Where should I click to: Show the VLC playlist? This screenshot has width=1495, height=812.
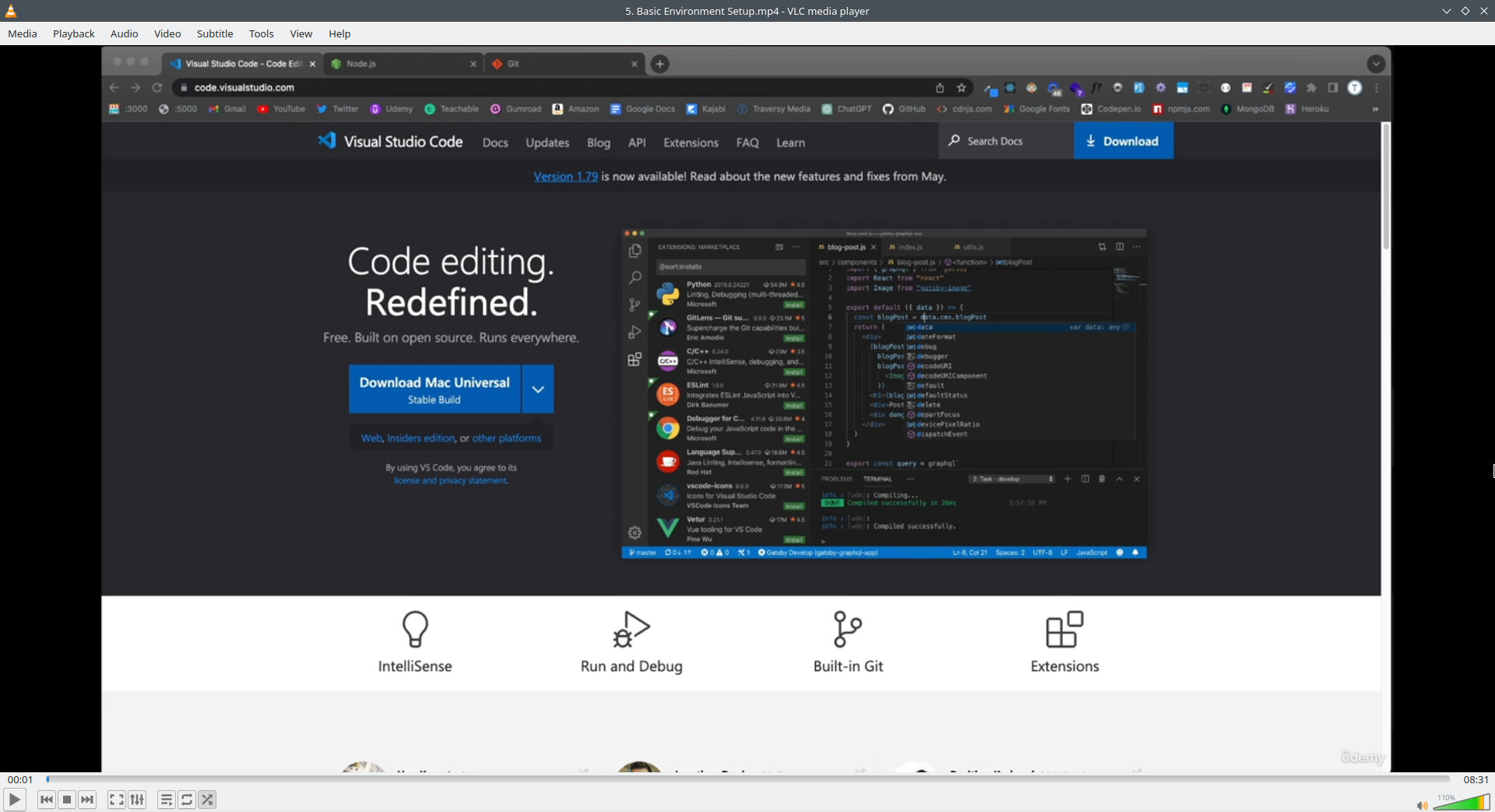(x=166, y=800)
